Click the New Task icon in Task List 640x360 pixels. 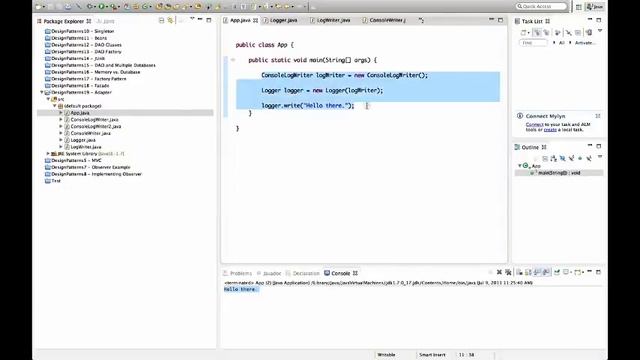tap(524, 33)
